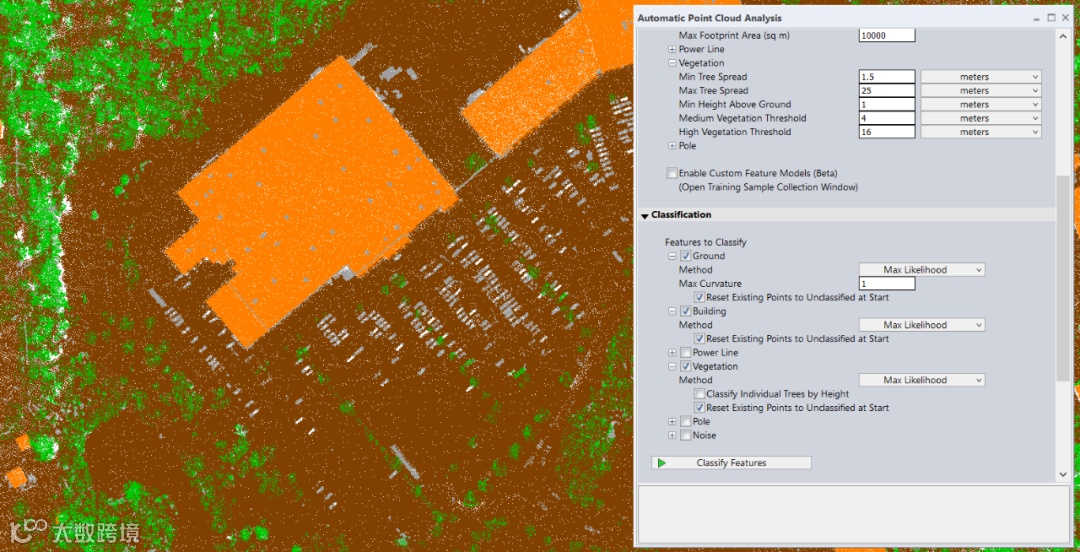Image resolution: width=1080 pixels, height=552 pixels.
Task: Open Max Tree Spread units dropdown
Action: coord(981,90)
